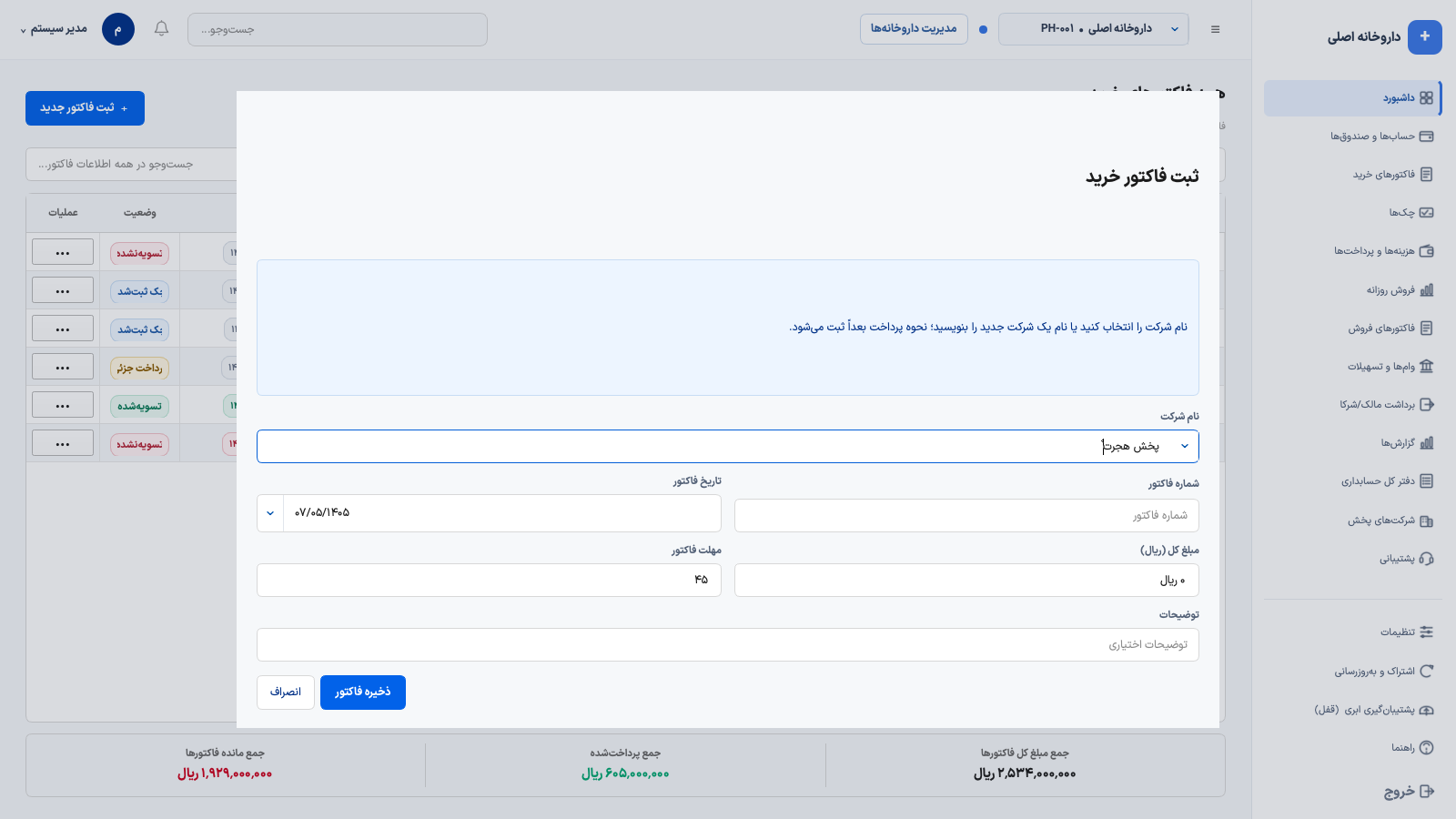Click the ذخیره فاکتور save button
This screenshot has height=819, width=1456.
(363, 693)
